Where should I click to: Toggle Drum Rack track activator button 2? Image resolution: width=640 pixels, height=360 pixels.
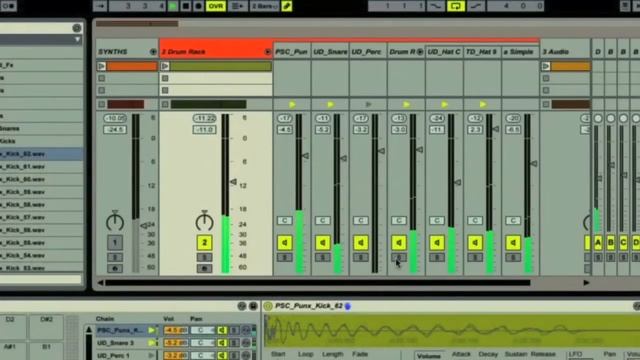(x=204, y=242)
